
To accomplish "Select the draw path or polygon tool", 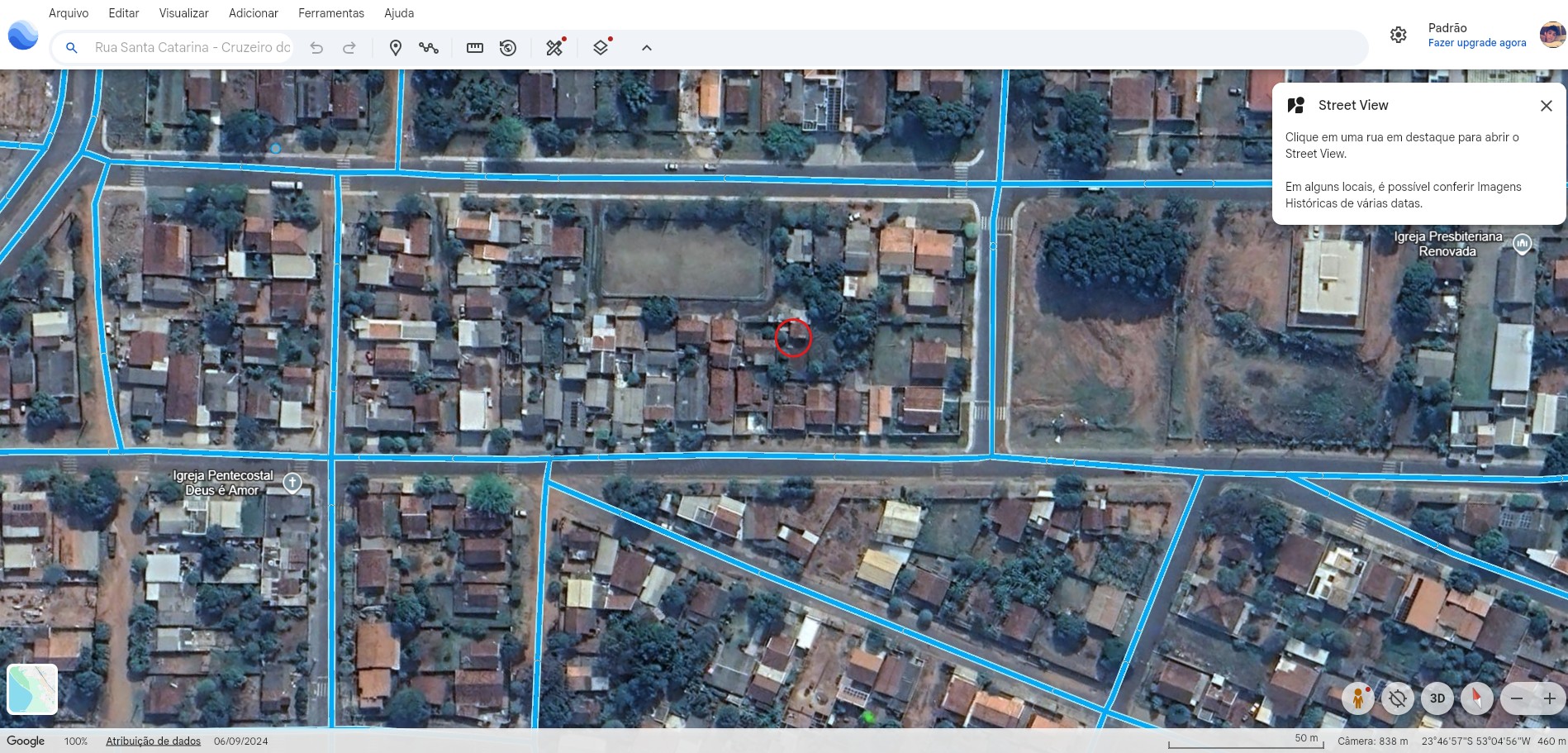I will point(429,48).
